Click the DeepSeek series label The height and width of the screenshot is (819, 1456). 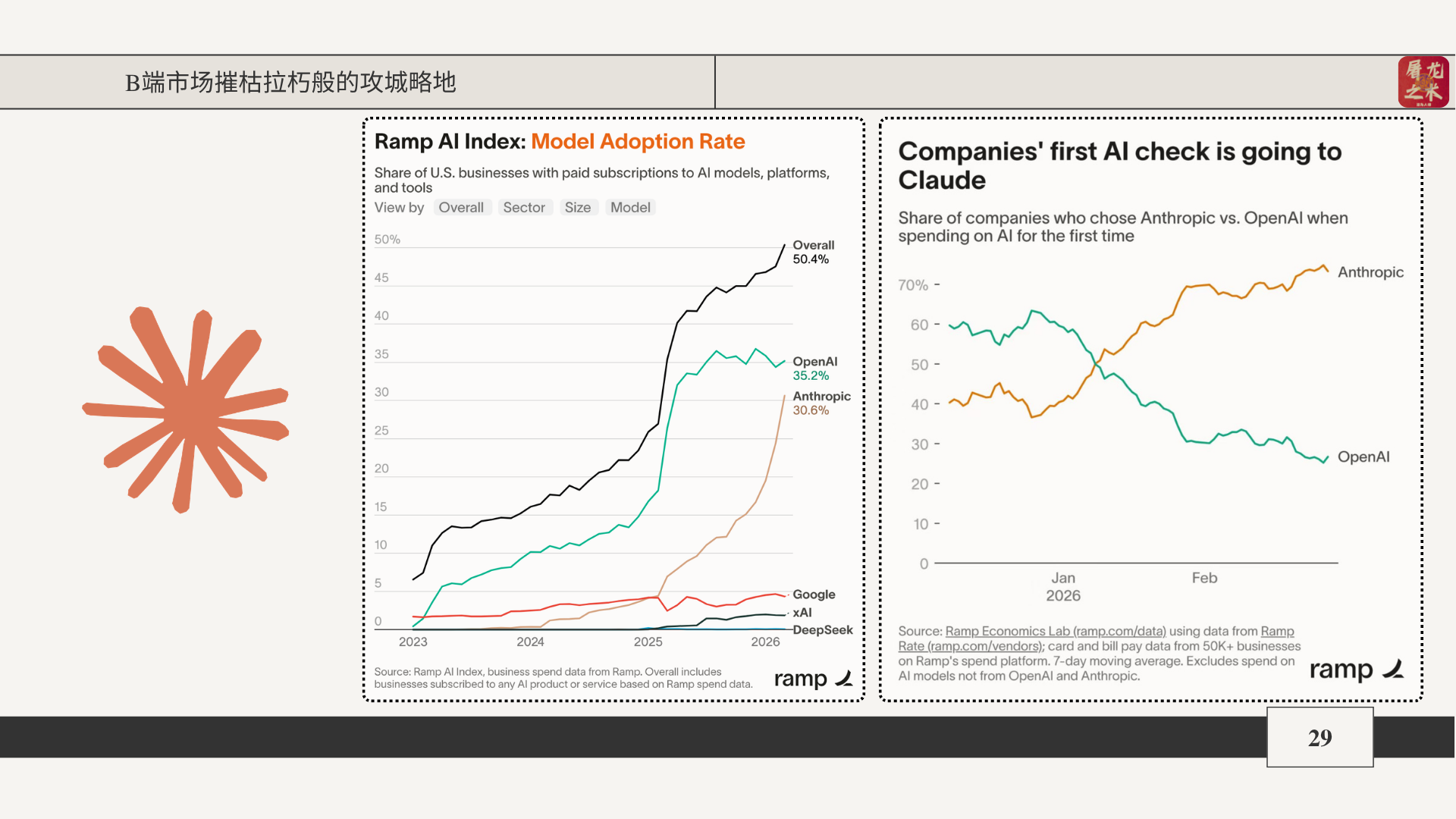[x=823, y=630]
